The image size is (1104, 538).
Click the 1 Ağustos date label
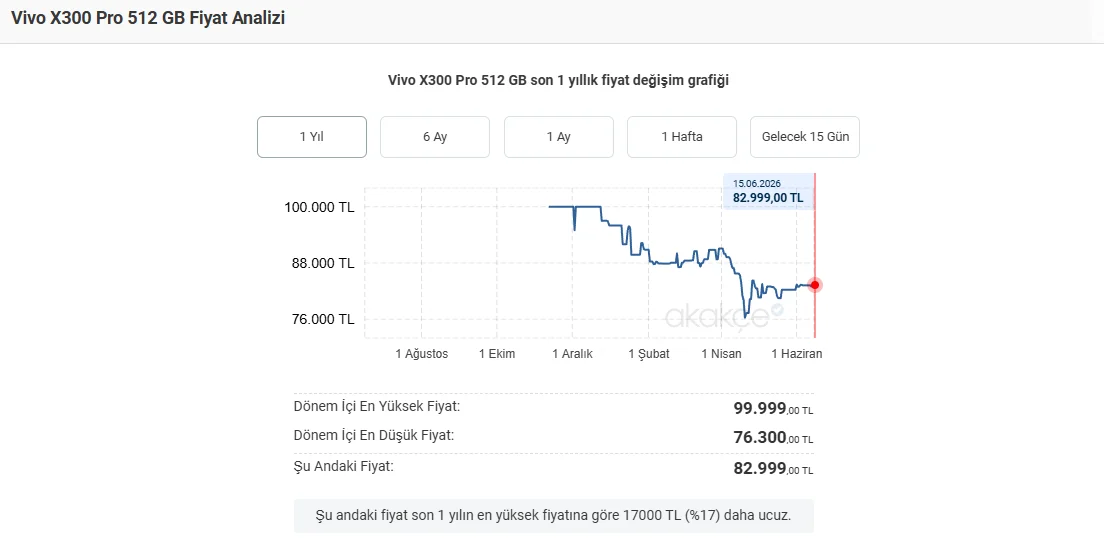[422, 354]
